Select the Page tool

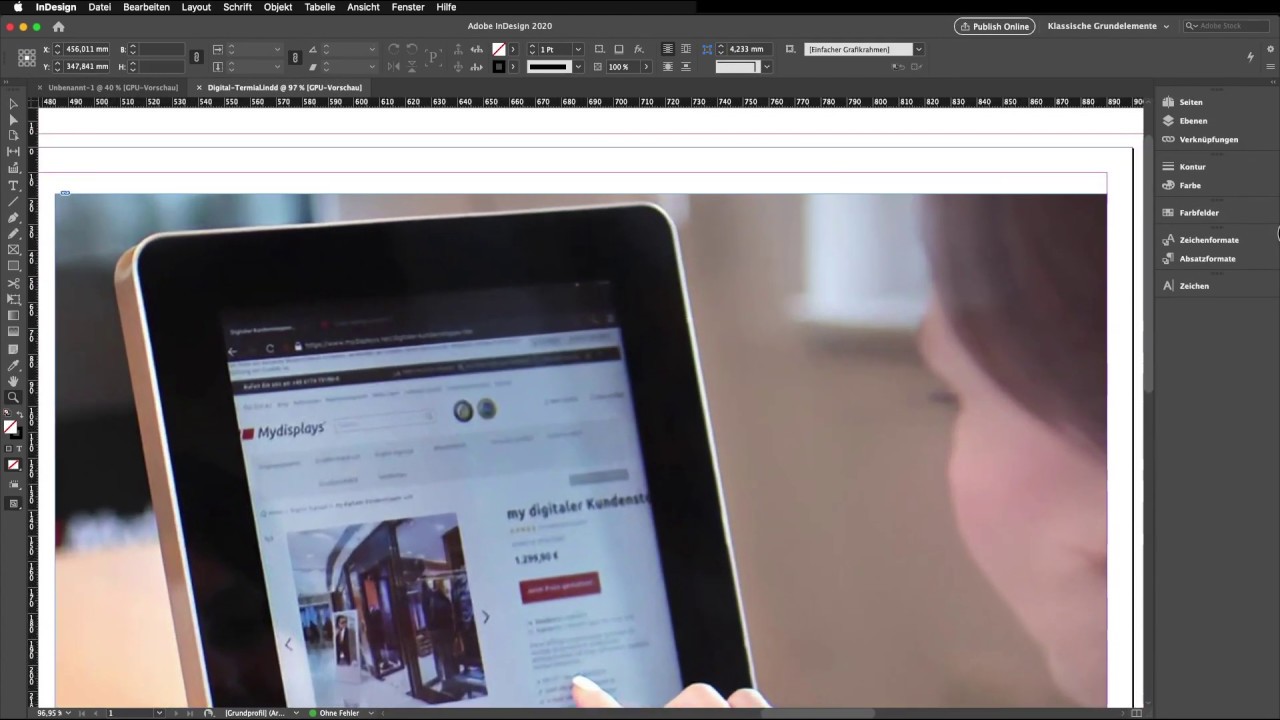pyautogui.click(x=13, y=135)
